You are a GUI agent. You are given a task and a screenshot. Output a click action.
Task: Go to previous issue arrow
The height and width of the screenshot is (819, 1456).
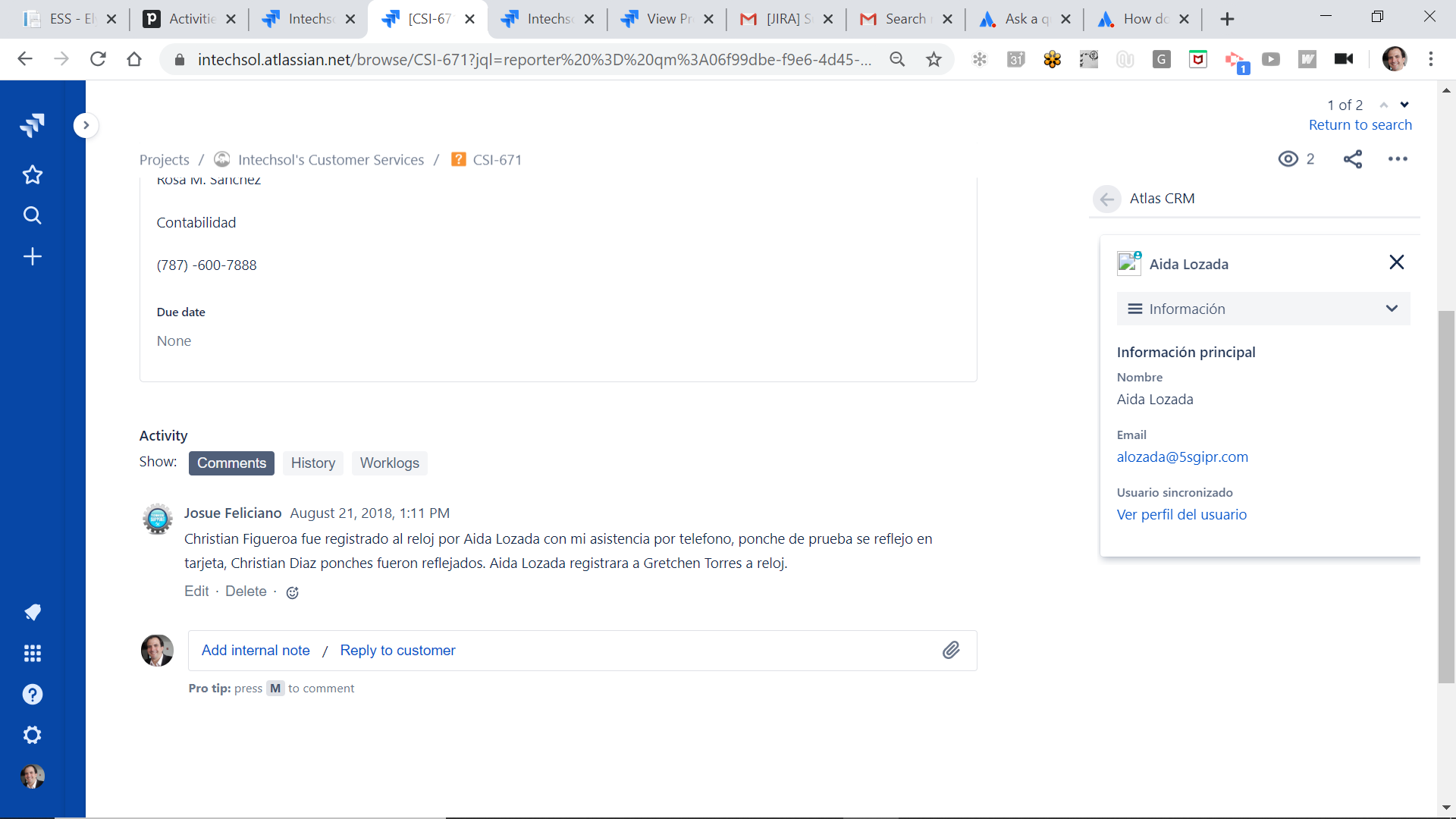tap(1383, 105)
